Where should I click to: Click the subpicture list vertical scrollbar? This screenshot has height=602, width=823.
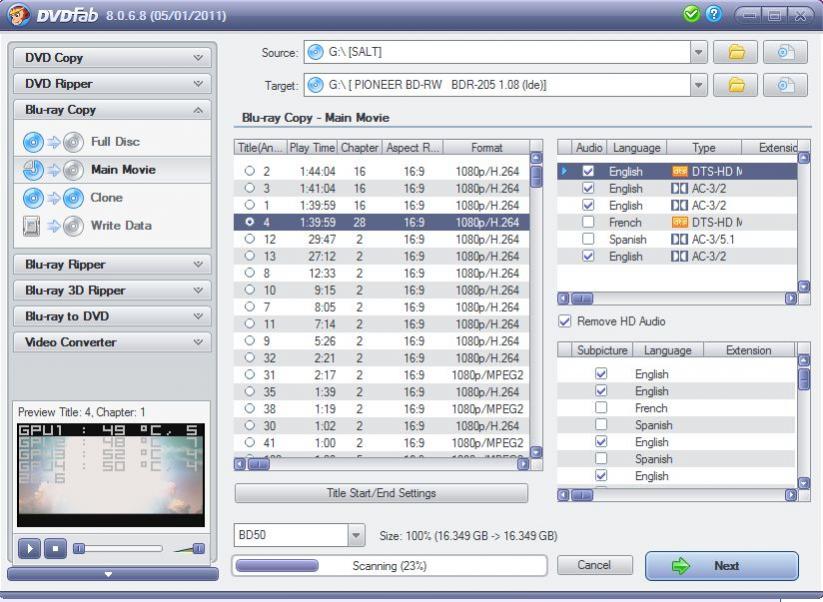pos(804,421)
